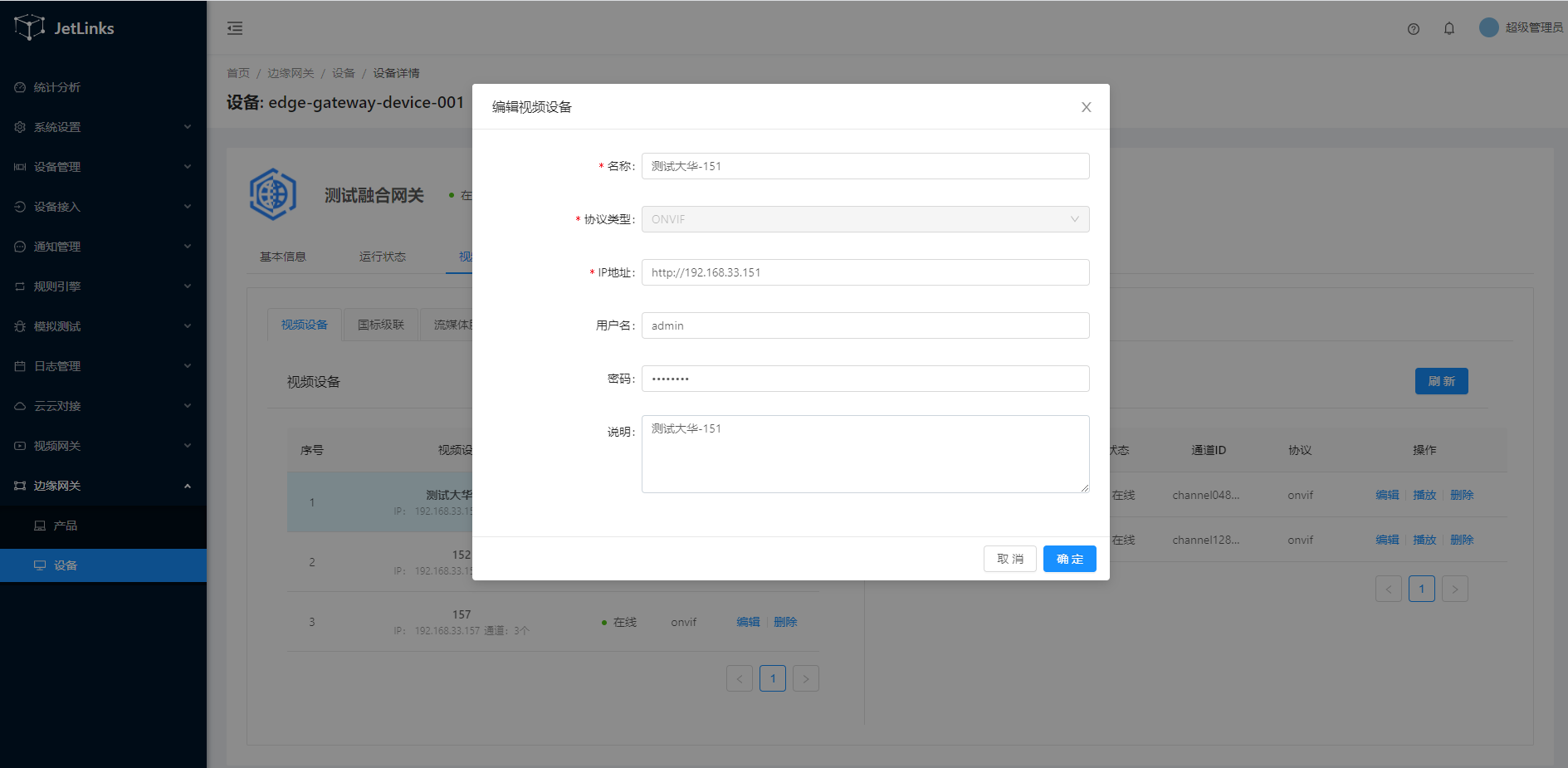Switch to the 国标级联 tab
Screen dimensions: 1568x768
pos(380,325)
